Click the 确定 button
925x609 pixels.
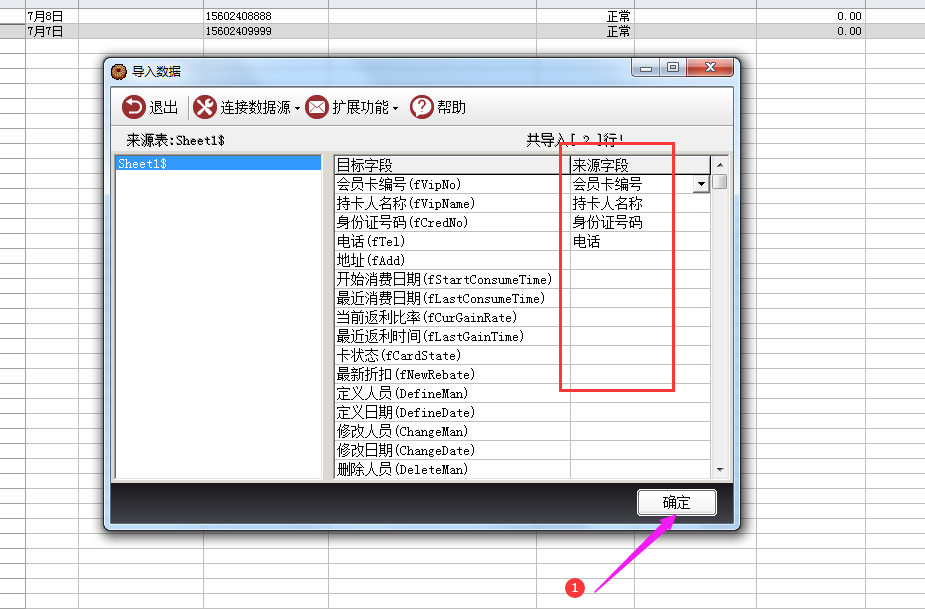point(677,503)
